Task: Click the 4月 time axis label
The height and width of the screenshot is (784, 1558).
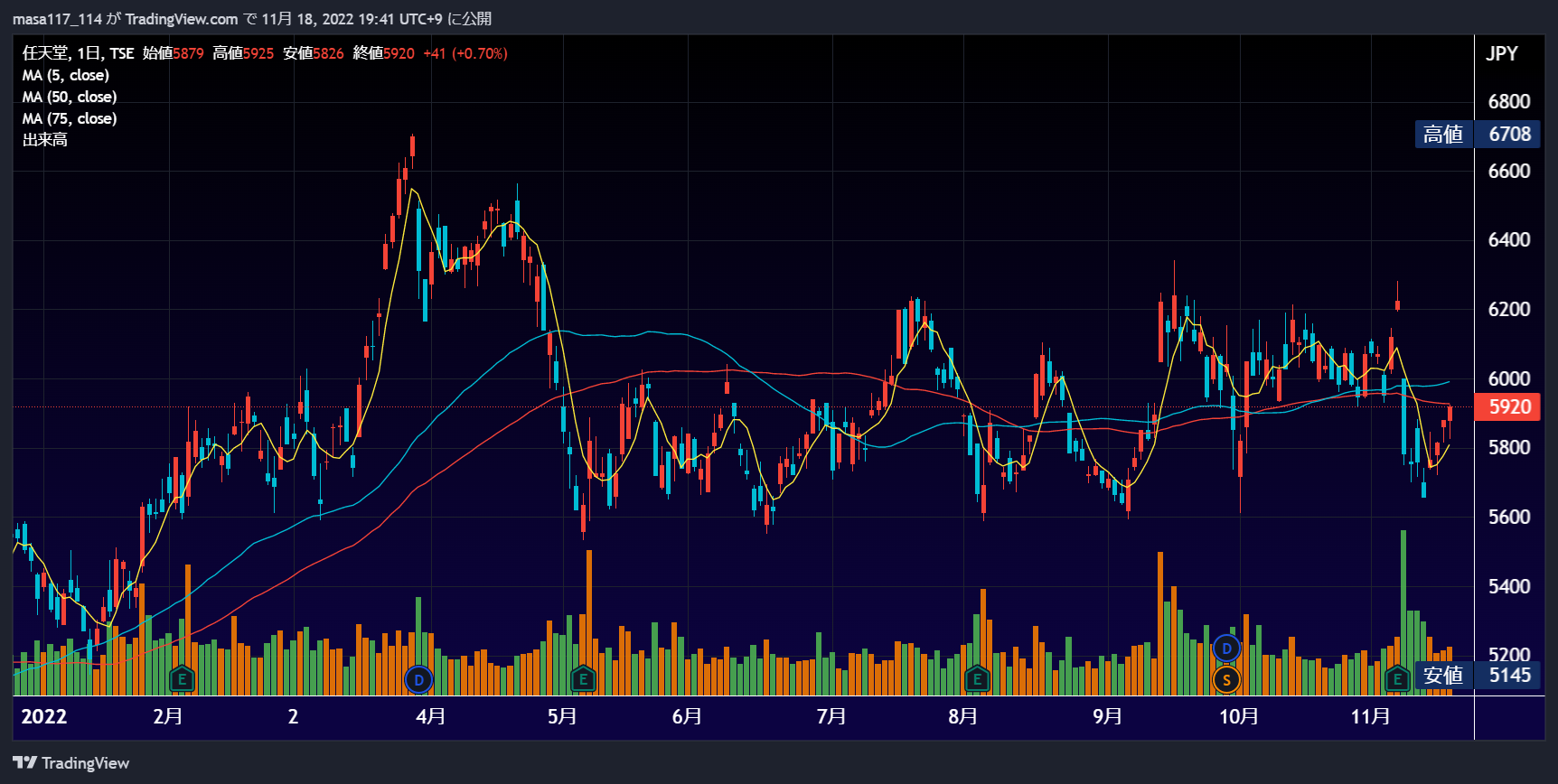Action: click(431, 716)
